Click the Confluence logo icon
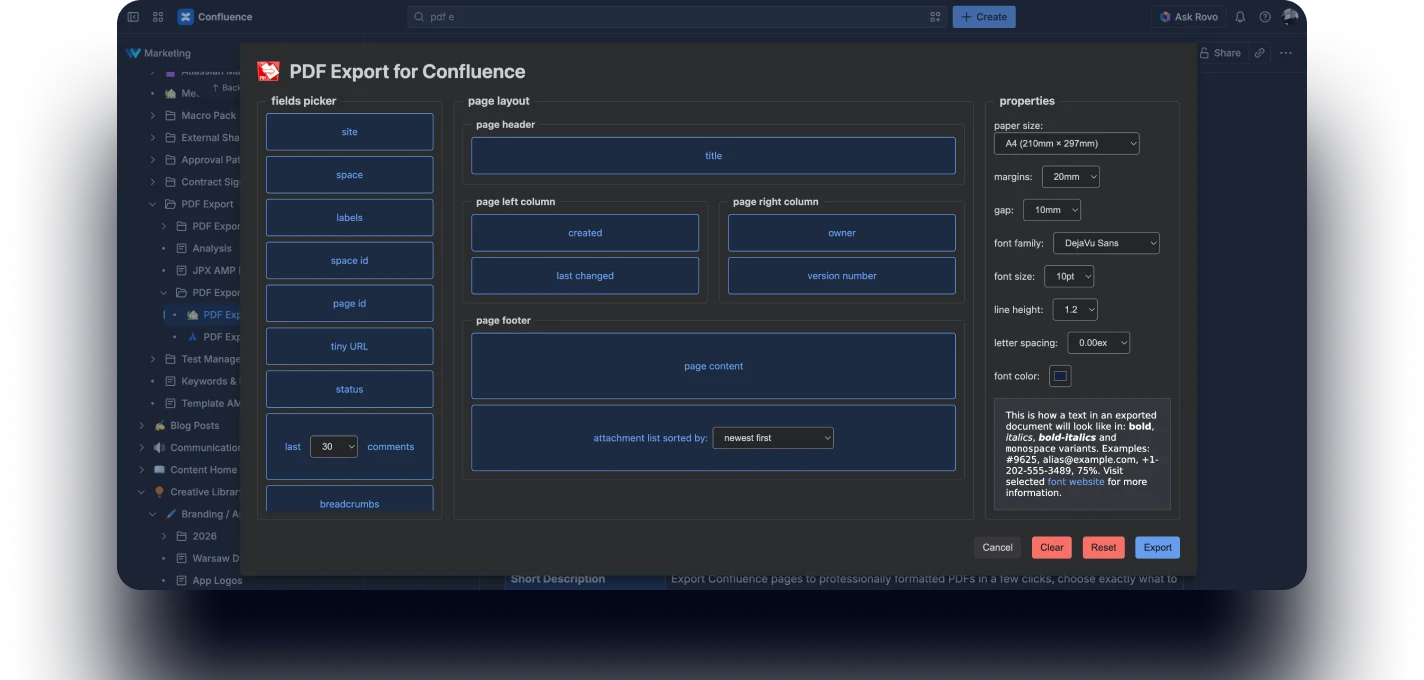This screenshot has width=1424, height=680. [185, 17]
